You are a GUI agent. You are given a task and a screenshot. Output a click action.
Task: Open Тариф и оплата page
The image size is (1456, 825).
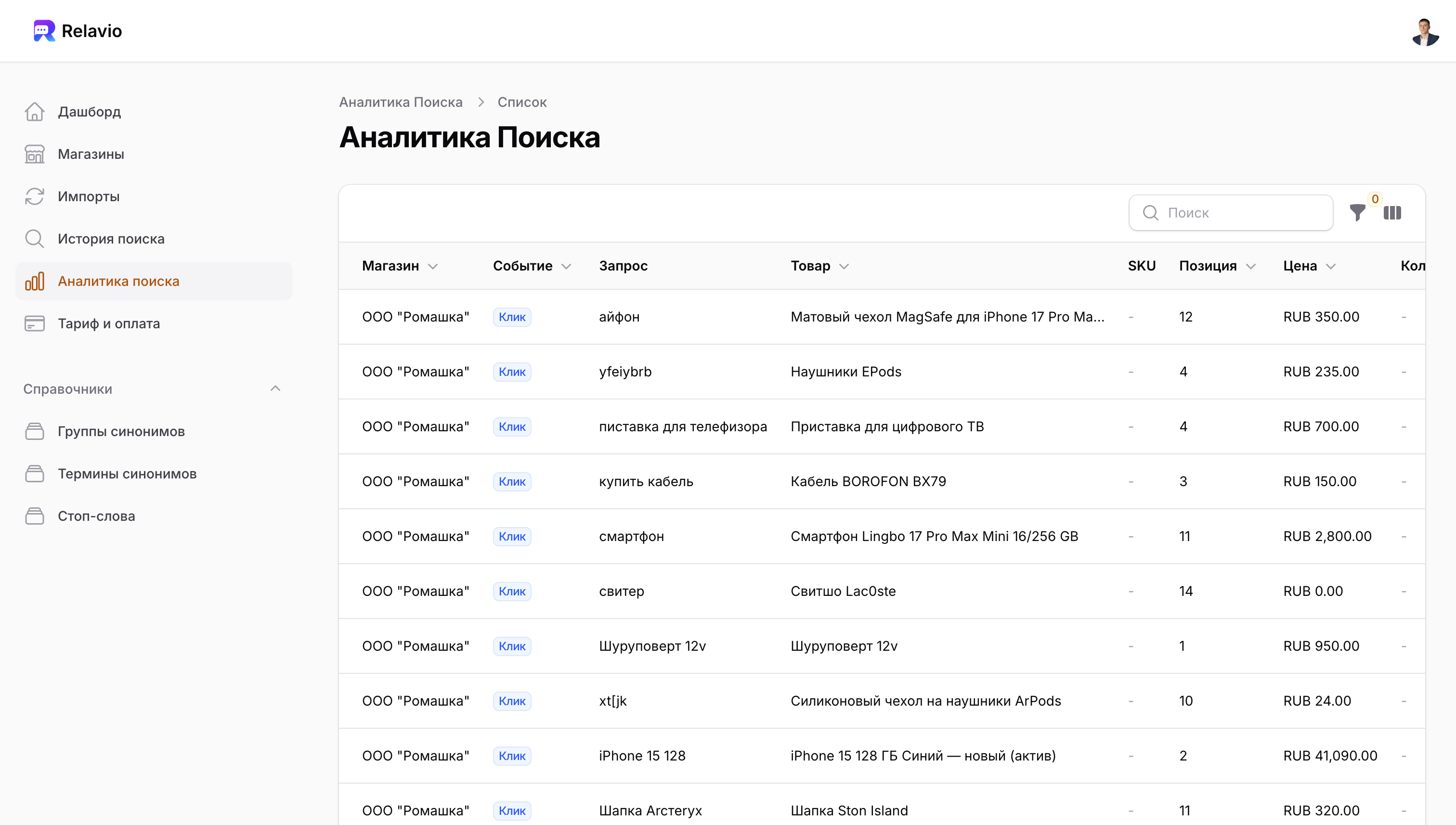pos(154,323)
